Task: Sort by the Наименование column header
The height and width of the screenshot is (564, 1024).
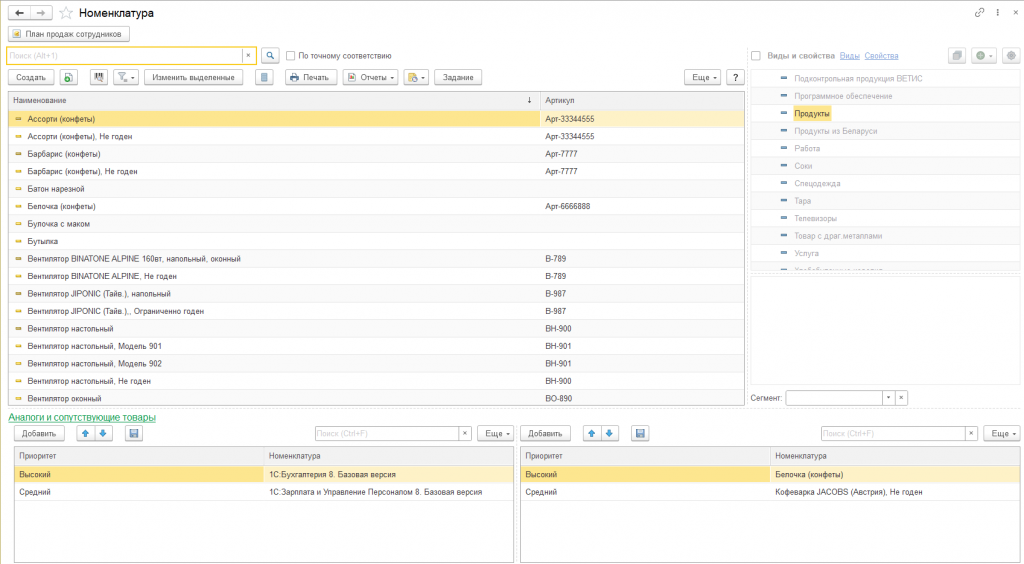Action: pos(274,101)
